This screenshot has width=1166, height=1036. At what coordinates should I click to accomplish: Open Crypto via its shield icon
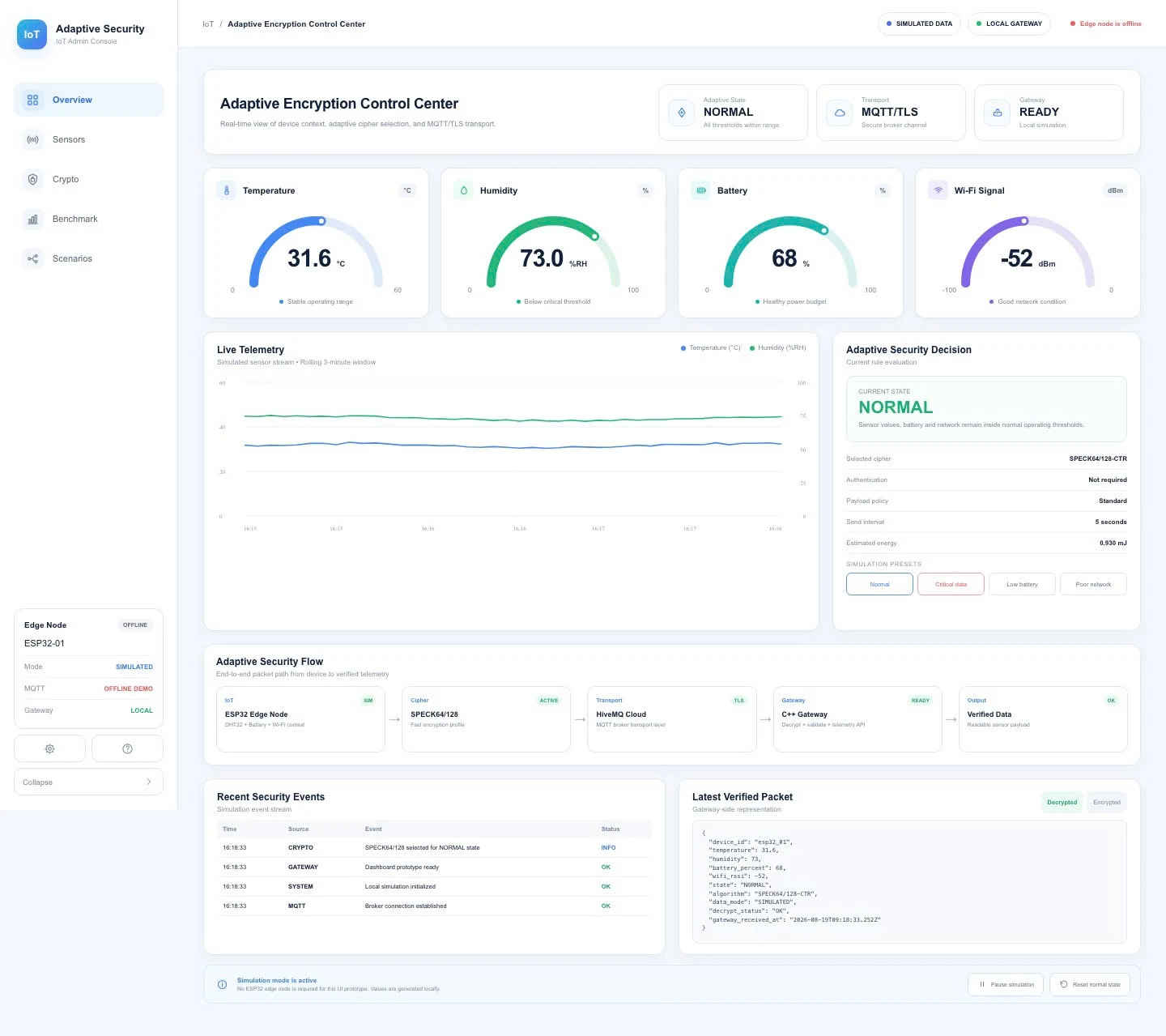click(32, 179)
